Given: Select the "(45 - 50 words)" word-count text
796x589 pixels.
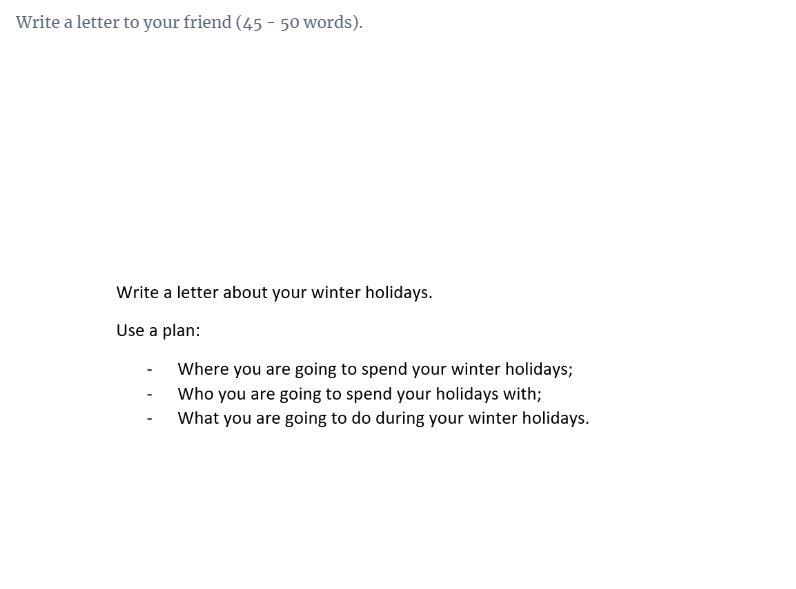Looking at the screenshot, I should [x=299, y=22].
